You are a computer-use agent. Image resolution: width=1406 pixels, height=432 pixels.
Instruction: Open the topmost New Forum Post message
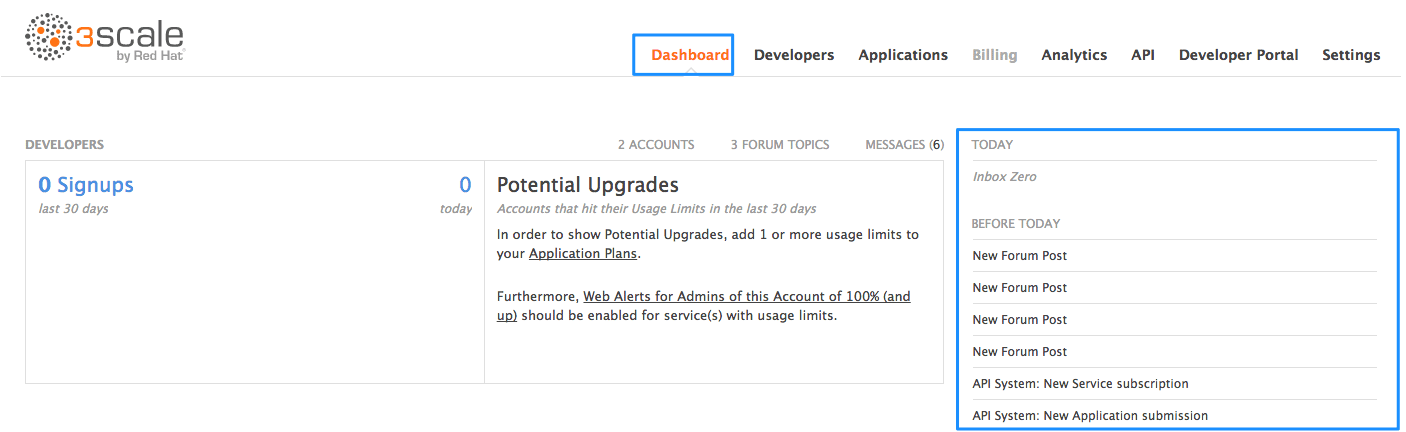pos(1019,256)
